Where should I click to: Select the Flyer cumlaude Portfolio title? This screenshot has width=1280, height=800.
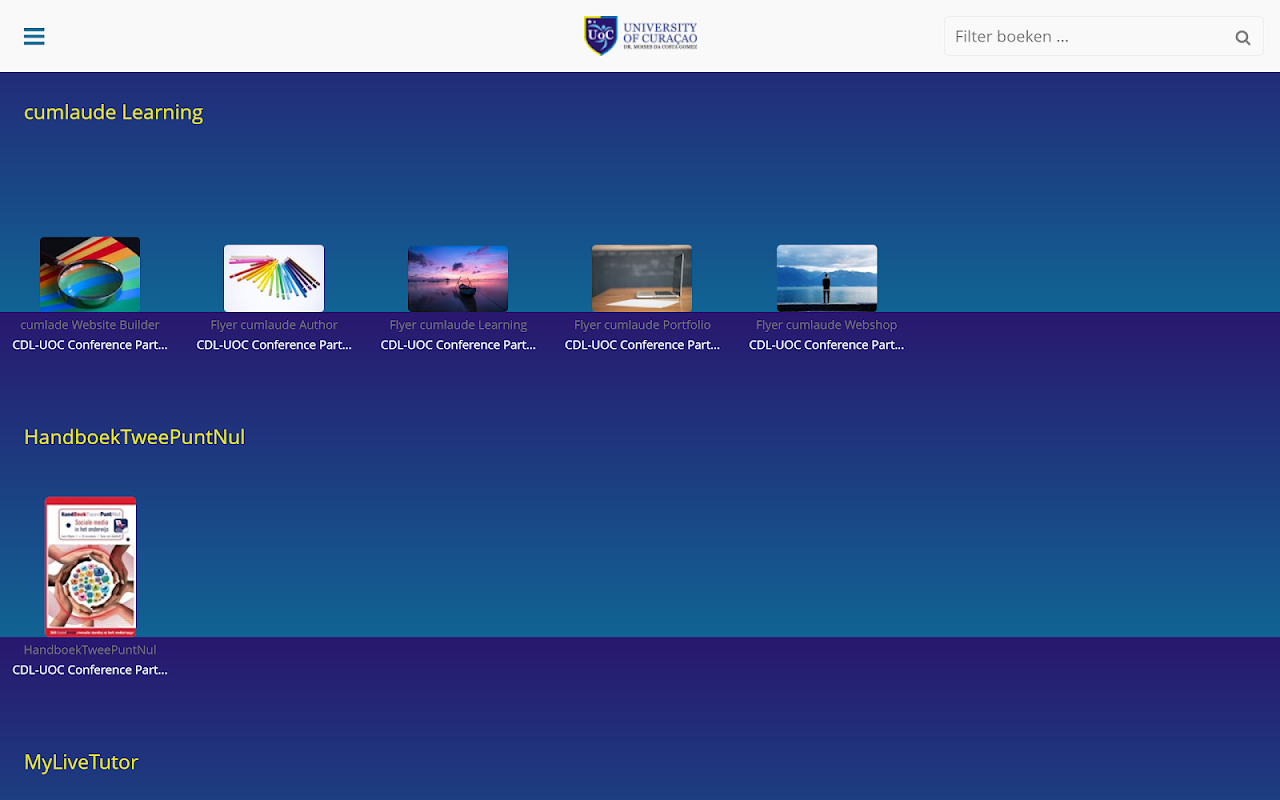pos(642,325)
